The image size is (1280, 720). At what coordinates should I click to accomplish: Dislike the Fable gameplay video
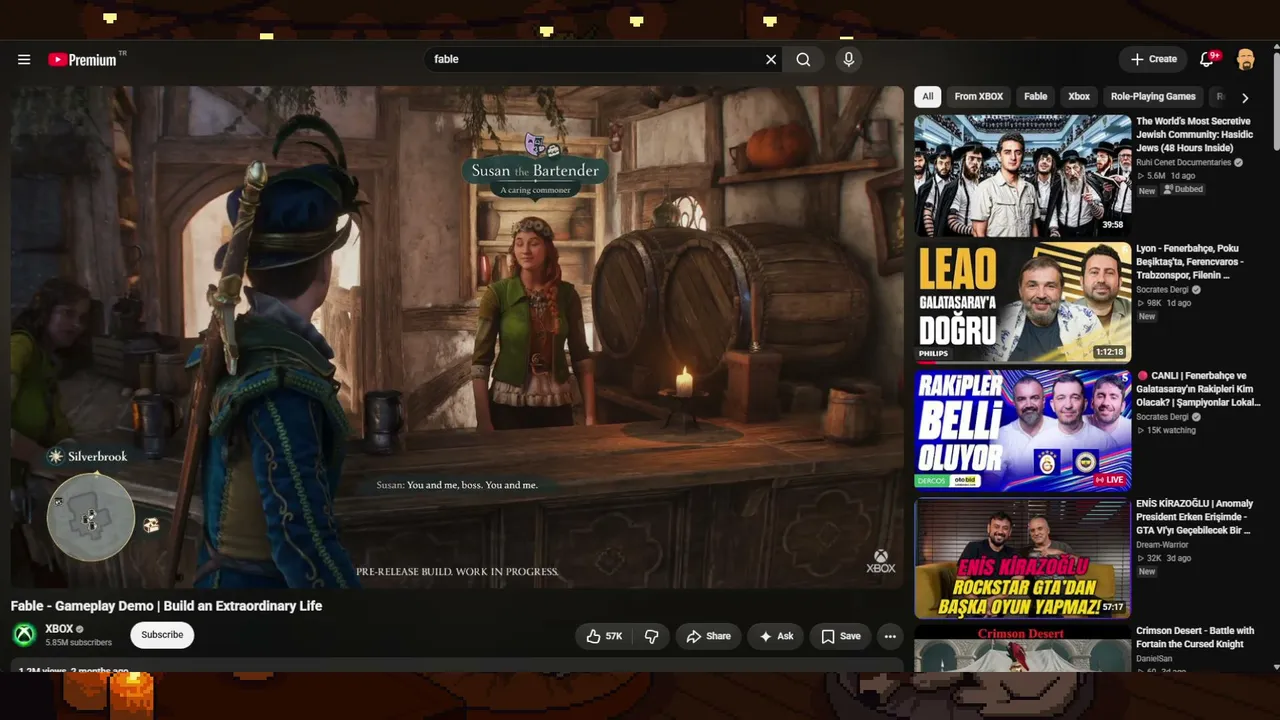651,636
